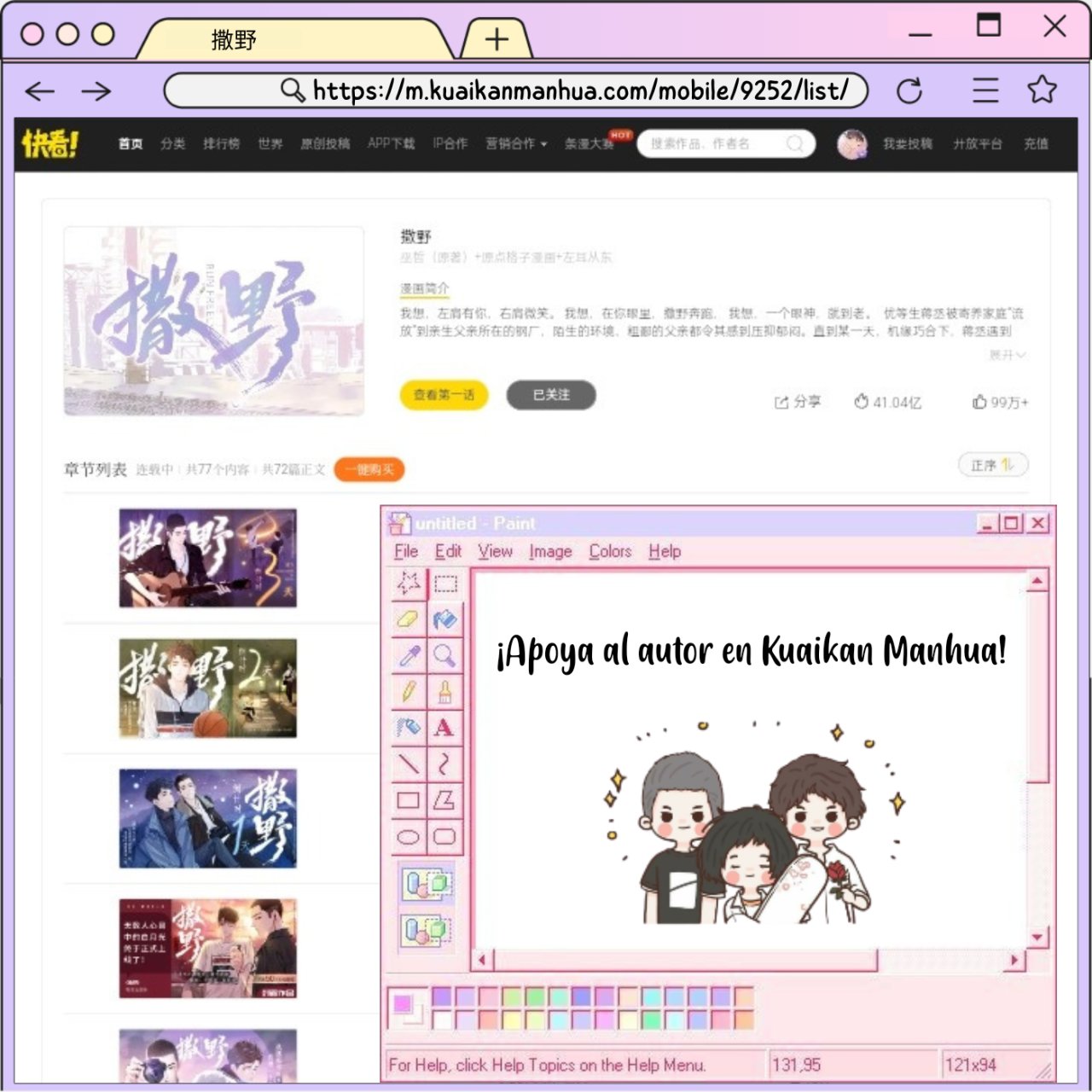This screenshot has width=1092, height=1092.
Task: Expand the synopsis with the 展开 link
Action: [x=1007, y=355]
